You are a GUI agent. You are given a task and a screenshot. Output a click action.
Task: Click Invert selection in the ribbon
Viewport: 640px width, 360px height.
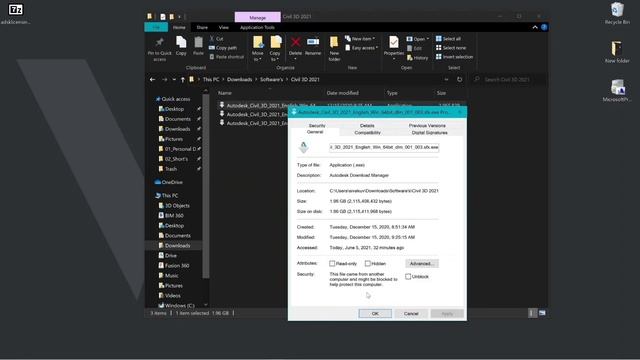(x=454, y=57)
